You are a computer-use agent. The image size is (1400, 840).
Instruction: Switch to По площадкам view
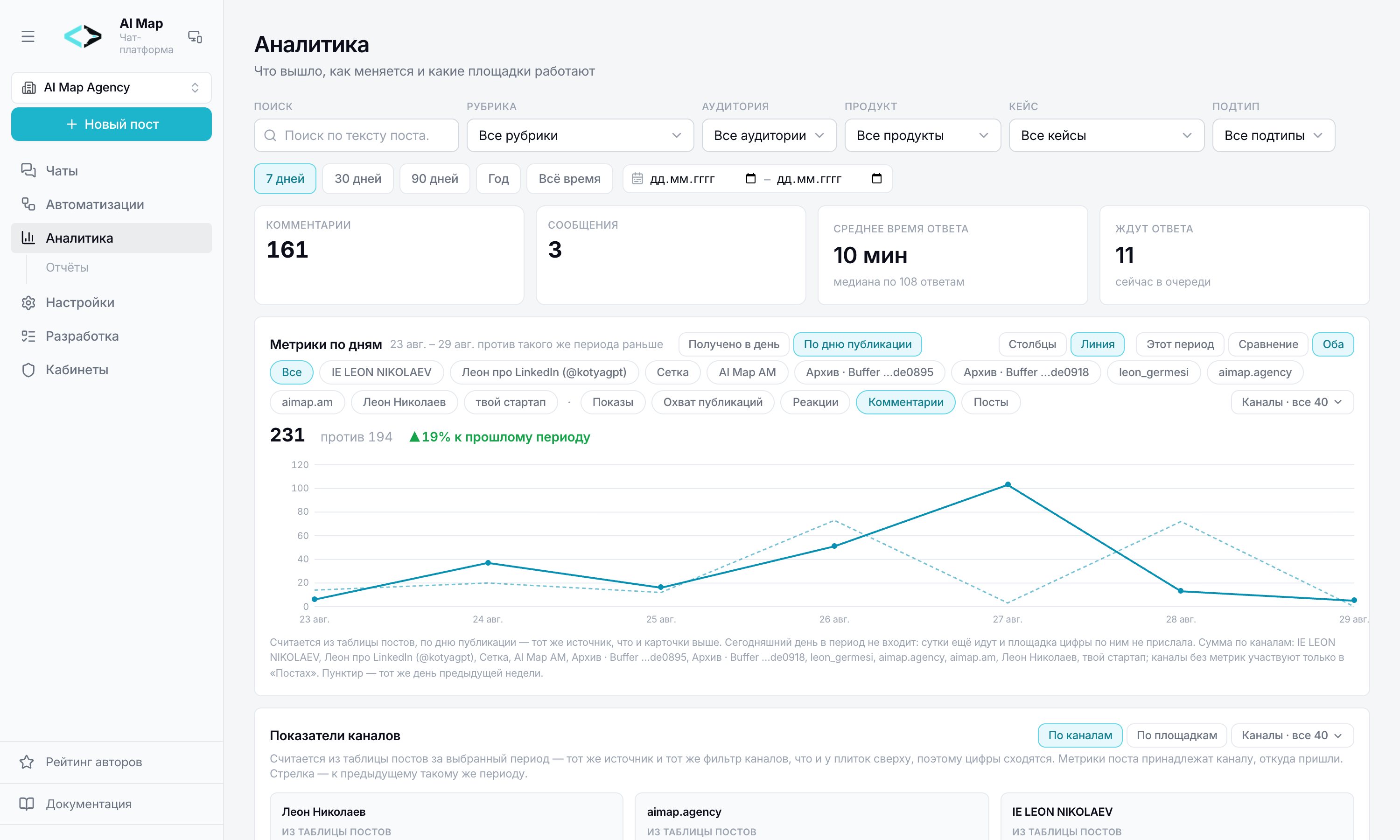[1176, 735]
